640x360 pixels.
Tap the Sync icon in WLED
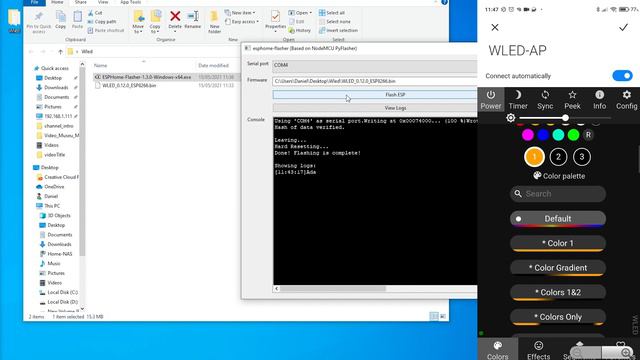(x=545, y=100)
